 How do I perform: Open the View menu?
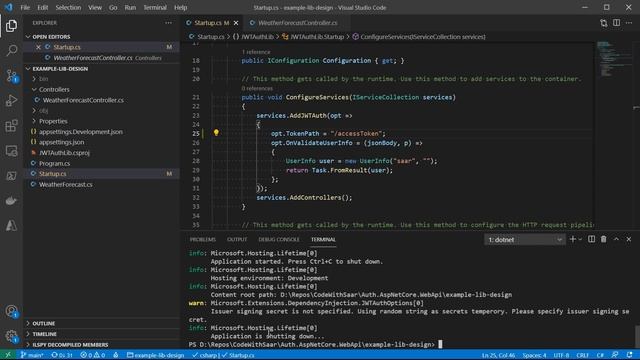click(x=95, y=7)
